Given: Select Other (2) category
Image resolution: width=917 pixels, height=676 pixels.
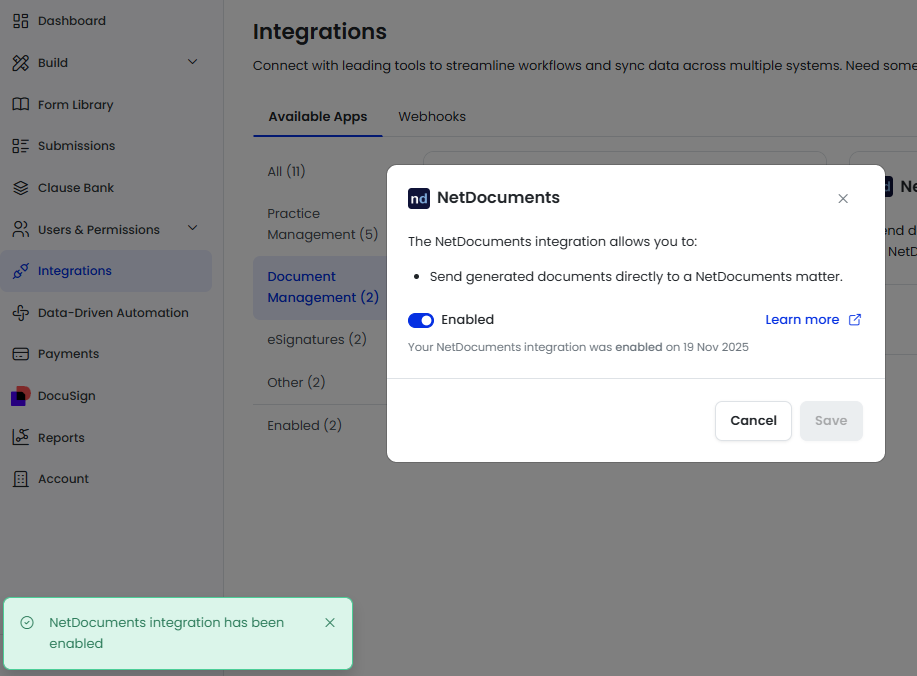Looking at the screenshot, I should pyautogui.click(x=296, y=382).
